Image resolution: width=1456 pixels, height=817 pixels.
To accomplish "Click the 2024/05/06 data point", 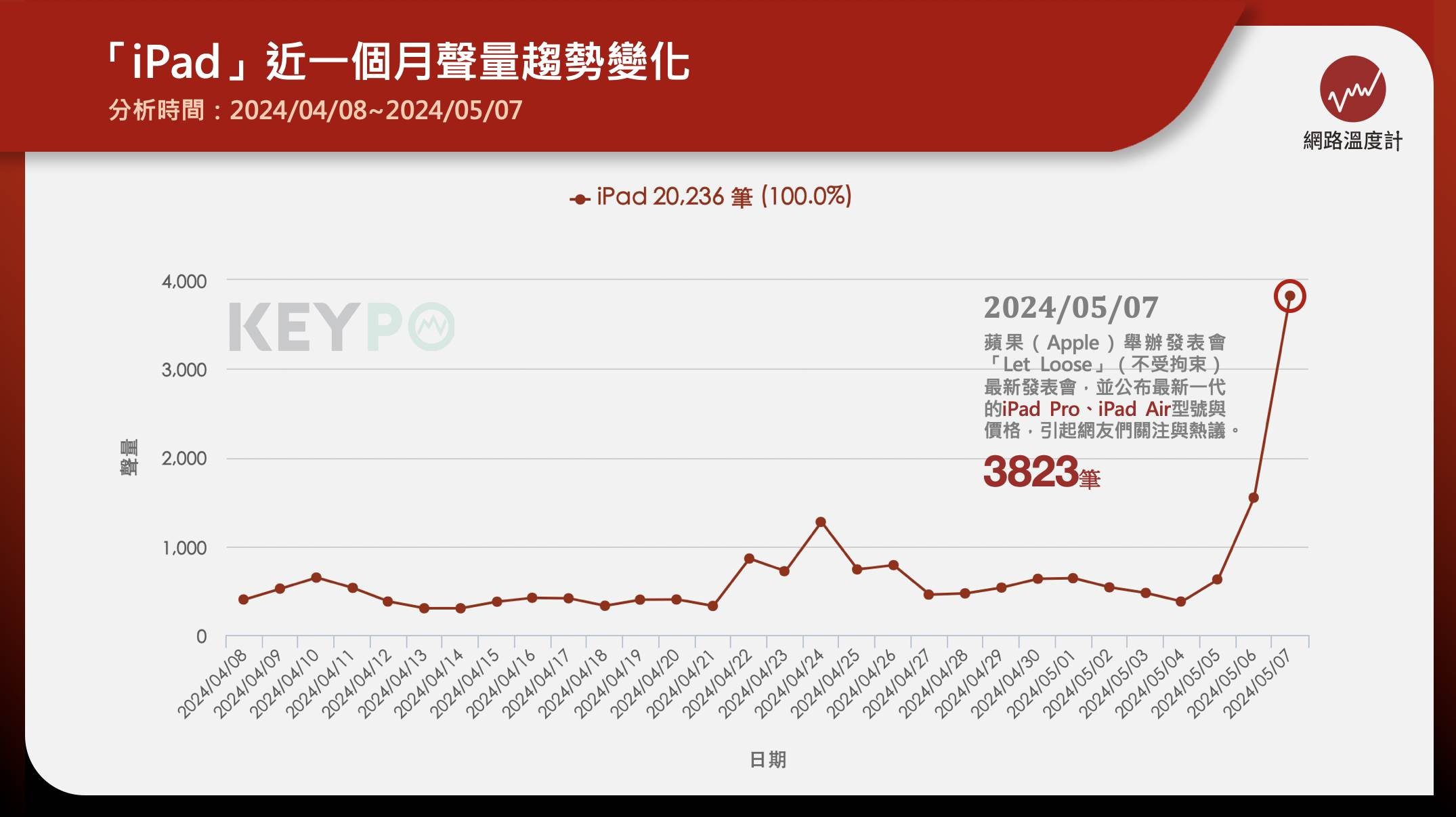I will tap(1254, 498).
